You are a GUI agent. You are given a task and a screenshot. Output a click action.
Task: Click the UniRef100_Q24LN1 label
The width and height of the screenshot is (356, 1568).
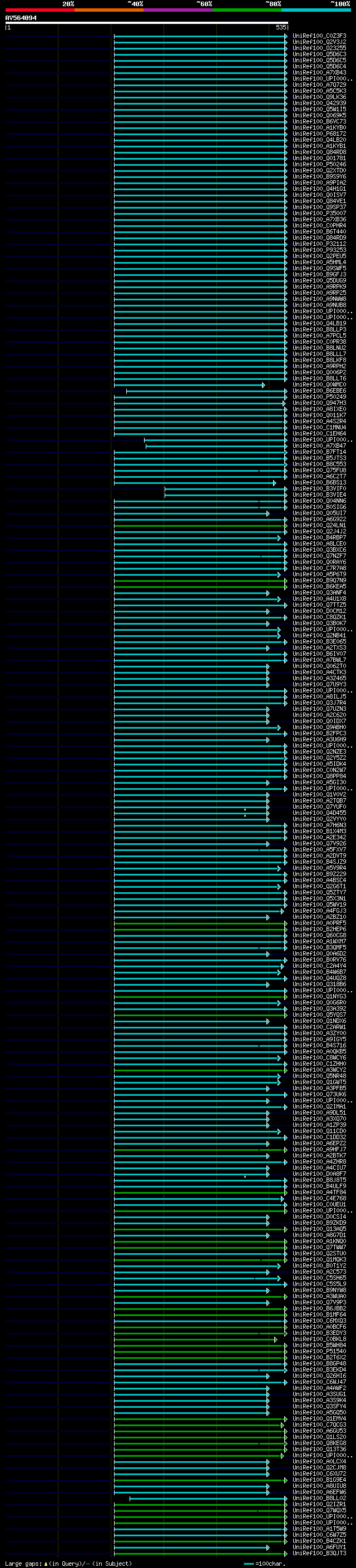(x=319, y=525)
